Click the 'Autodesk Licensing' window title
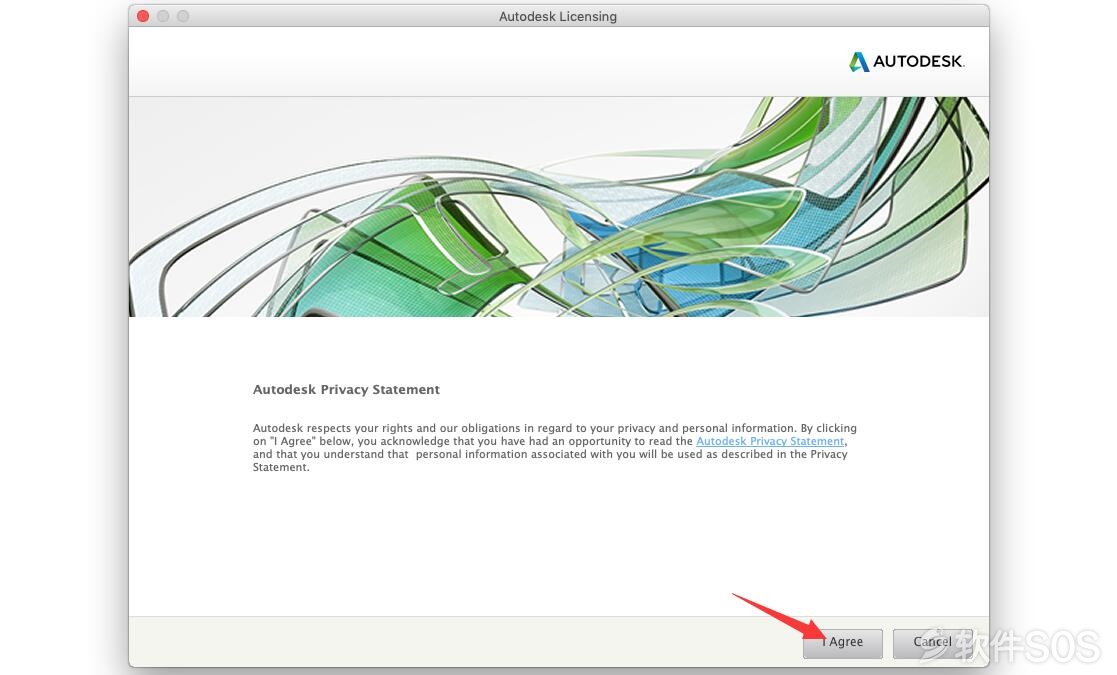1117x675 pixels. 558,16
